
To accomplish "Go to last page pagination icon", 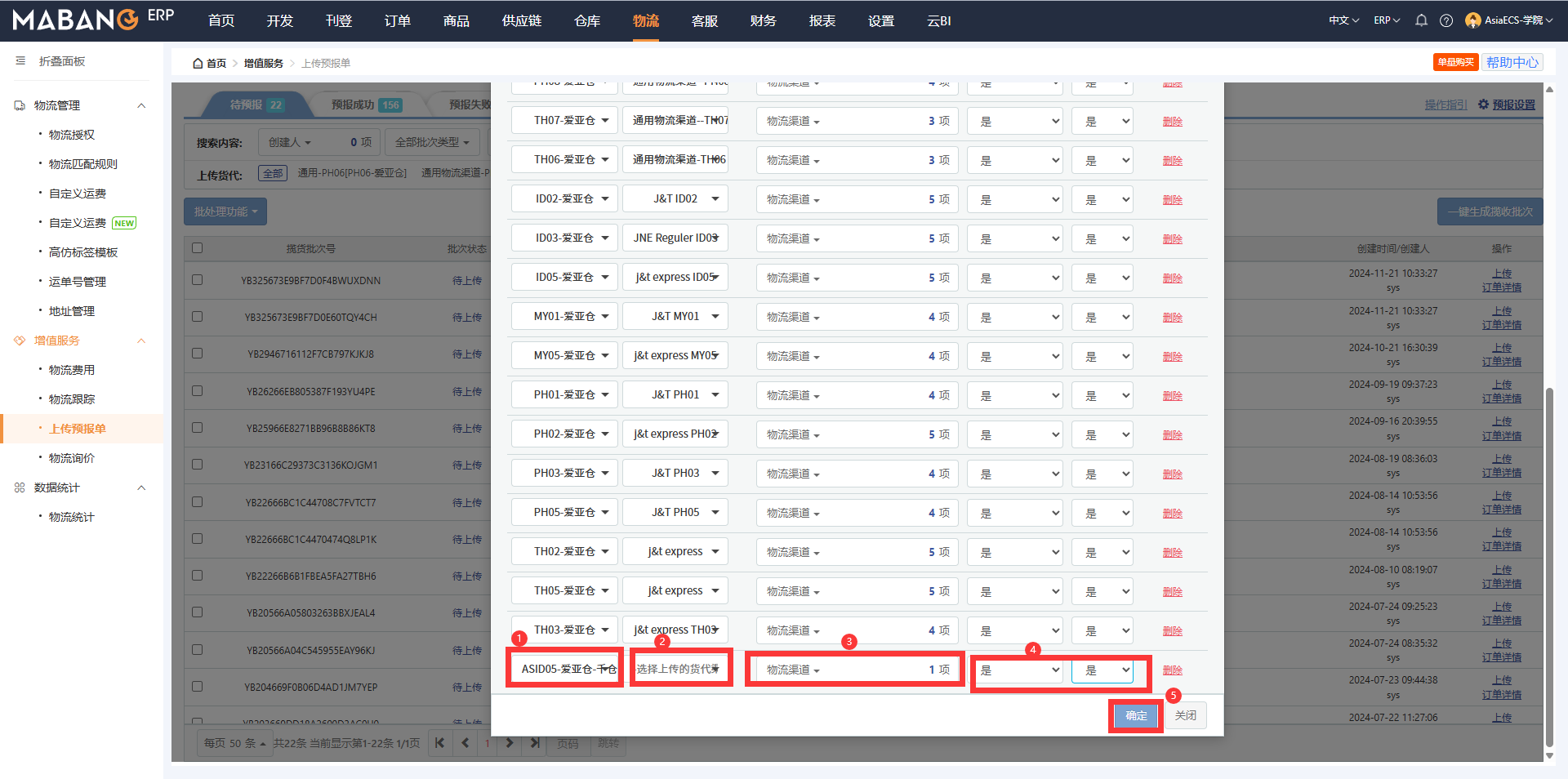I will 534,743.
